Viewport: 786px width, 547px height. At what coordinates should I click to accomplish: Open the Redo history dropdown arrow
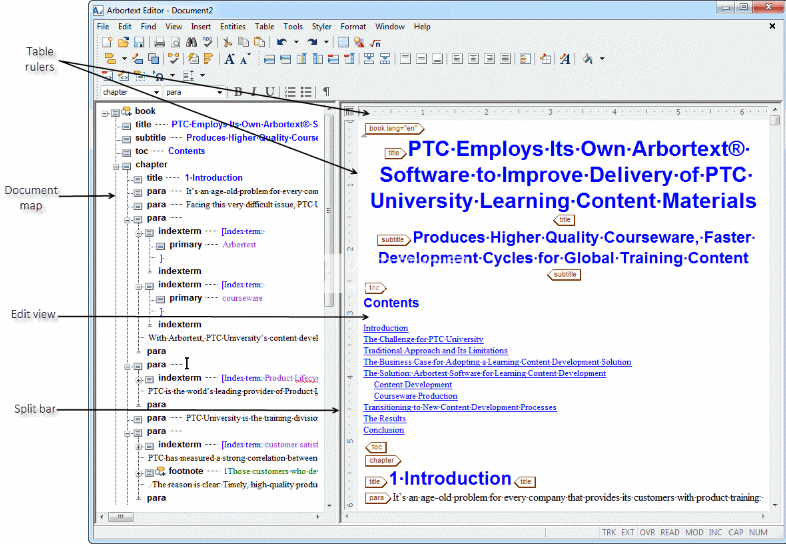click(x=326, y=42)
